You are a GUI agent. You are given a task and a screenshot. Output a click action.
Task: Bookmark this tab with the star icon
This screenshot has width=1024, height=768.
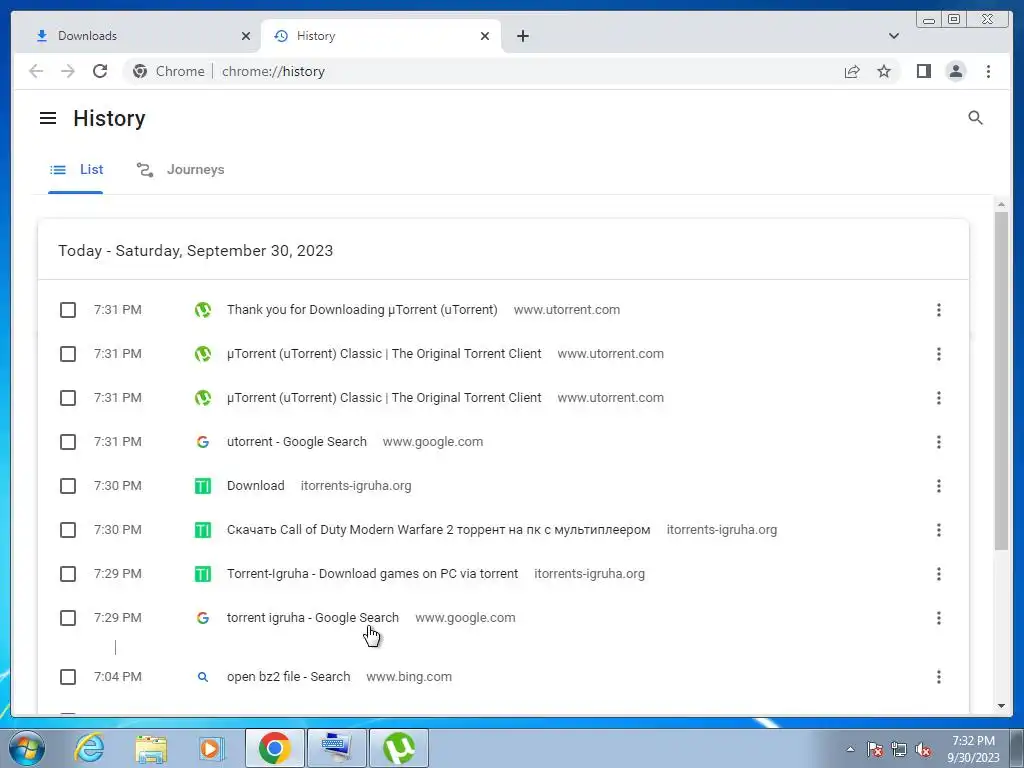pos(884,71)
